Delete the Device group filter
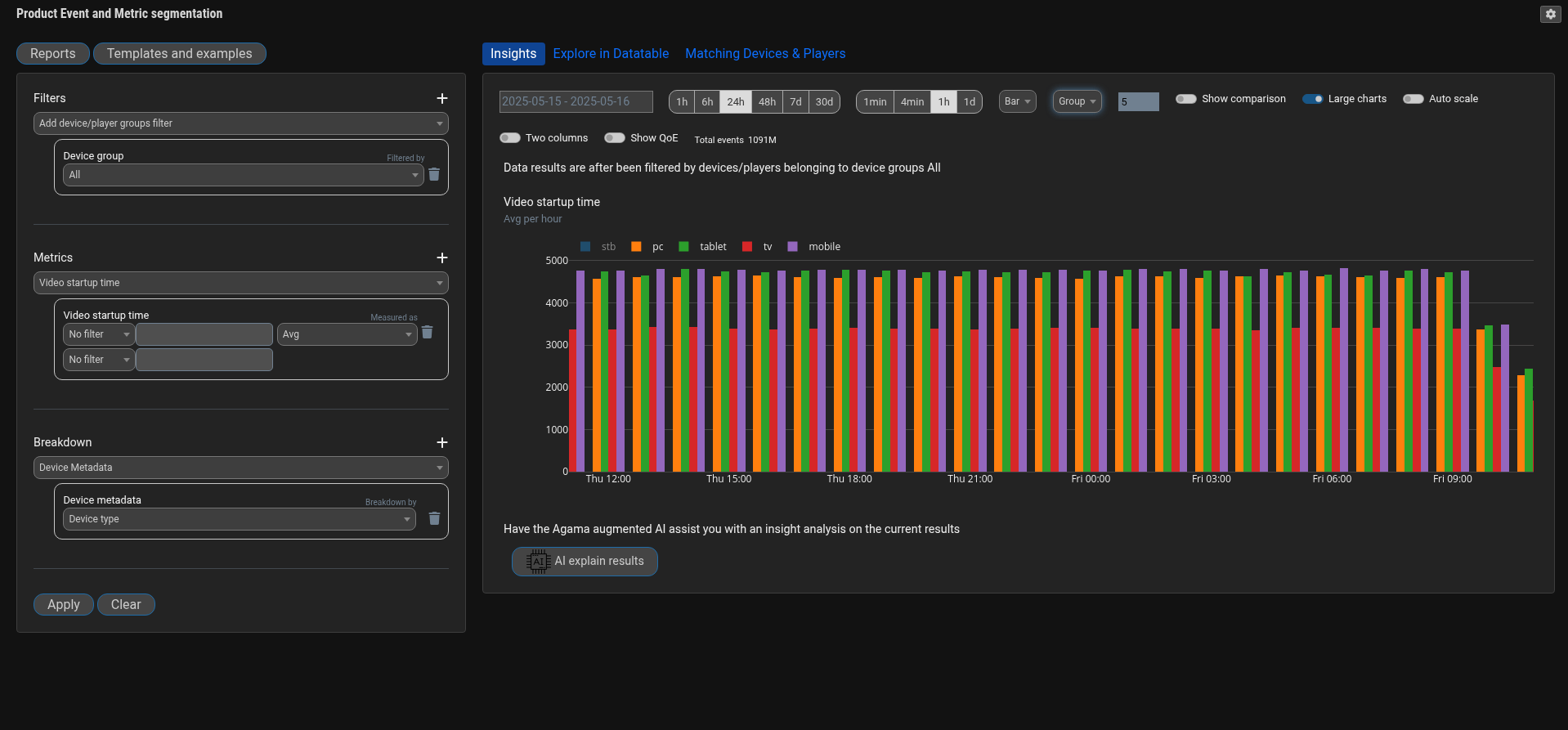The width and height of the screenshot is (1568, 730). coord(434,175)
